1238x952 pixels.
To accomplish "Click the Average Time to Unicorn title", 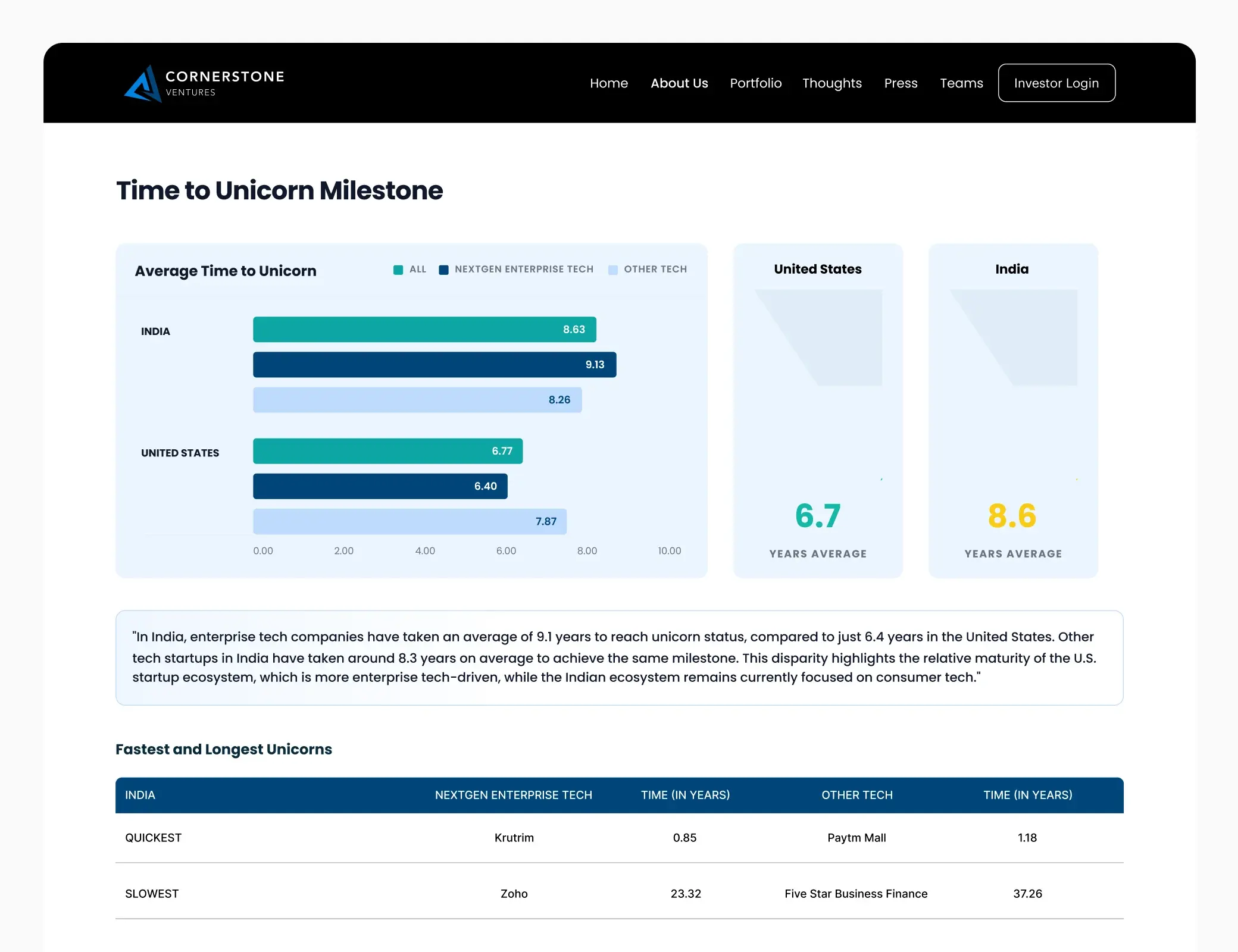I will [x=226, y=271].
